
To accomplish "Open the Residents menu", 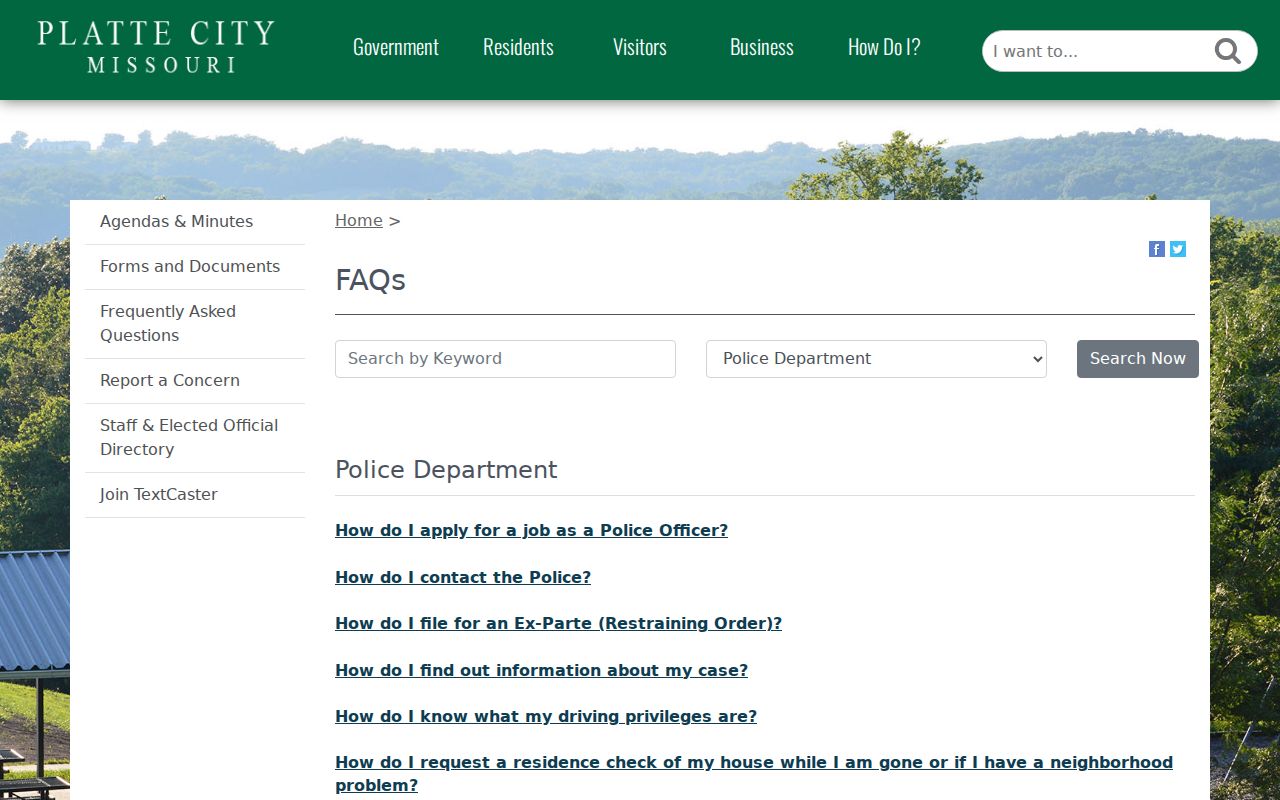I will pyautogui.click(x=518, y=47).
